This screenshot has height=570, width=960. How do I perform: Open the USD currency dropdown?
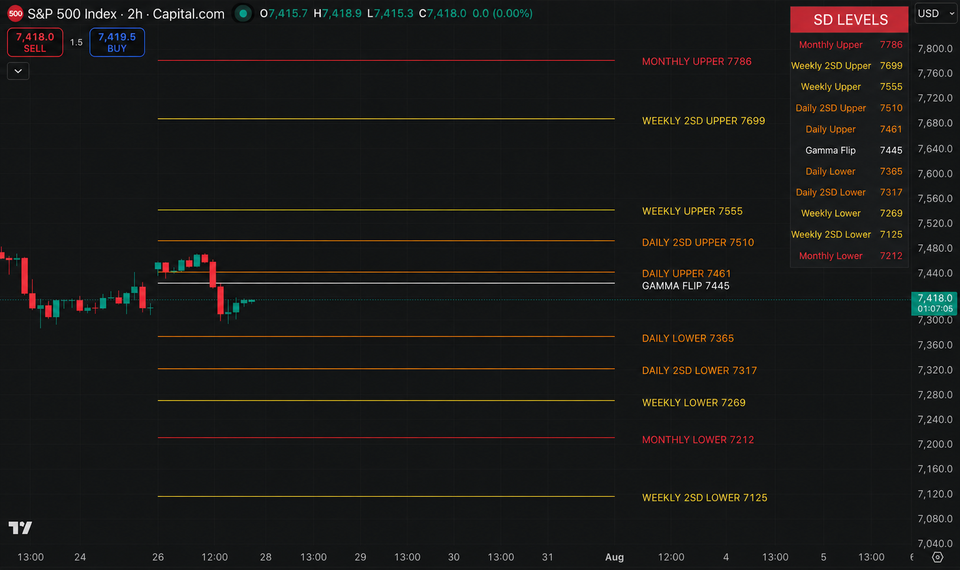tap(936, 13)
